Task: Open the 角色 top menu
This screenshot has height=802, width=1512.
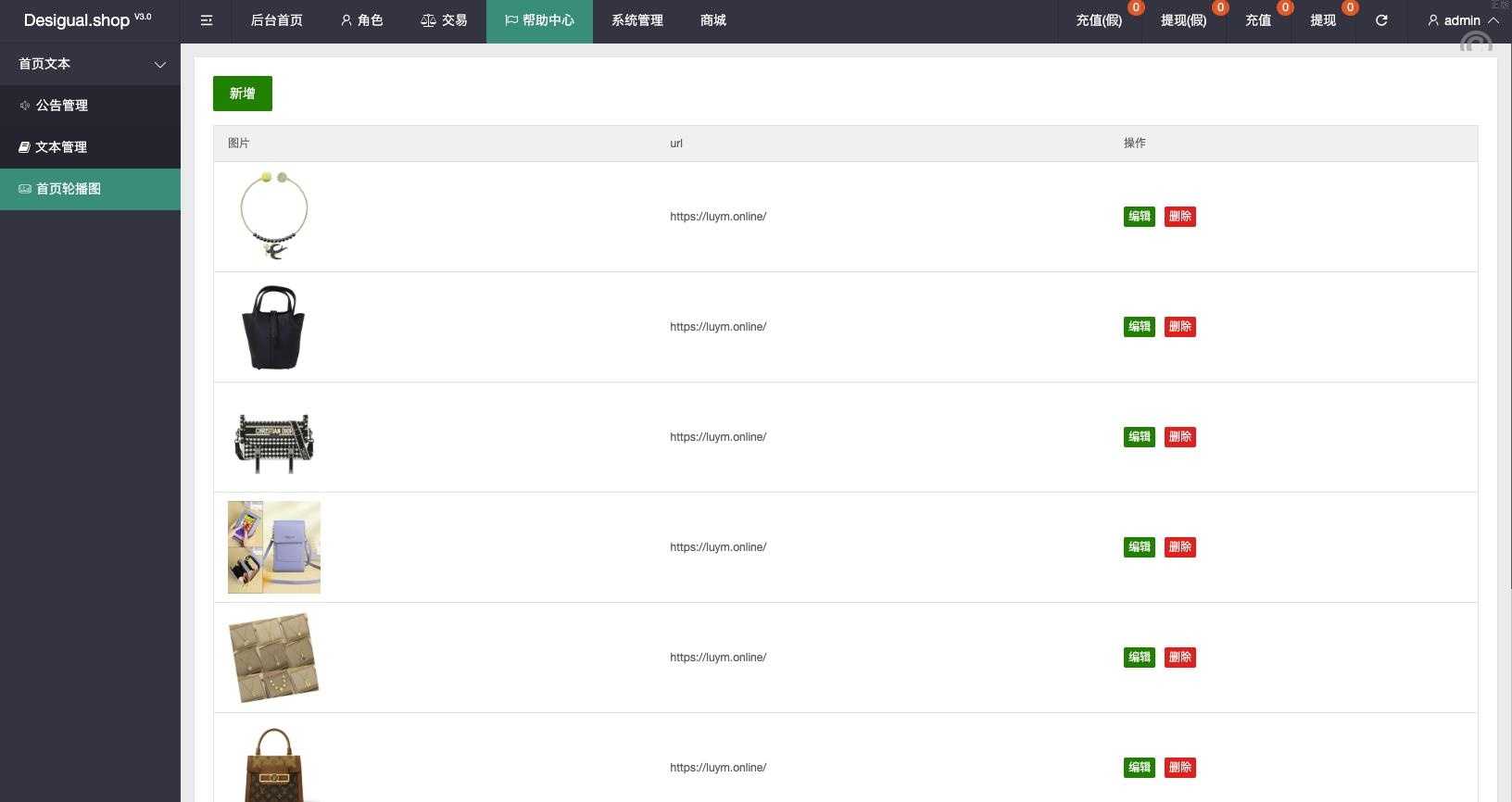Action: [361, 20]
